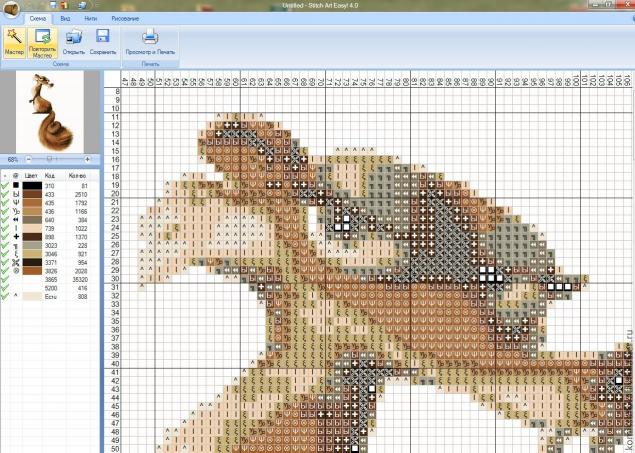Click stitch count 35320 for thread 3865

click(79, 279)
